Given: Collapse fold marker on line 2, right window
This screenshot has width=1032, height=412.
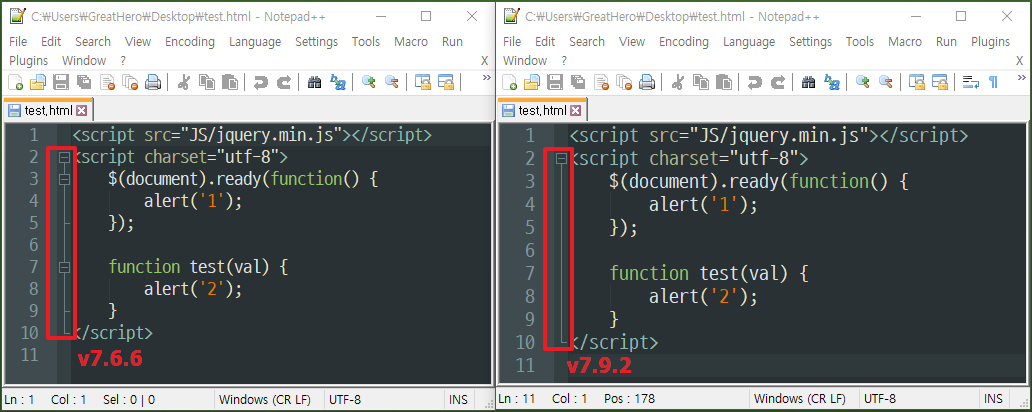Looking at the screenshot, I should (x=561, y=159).
